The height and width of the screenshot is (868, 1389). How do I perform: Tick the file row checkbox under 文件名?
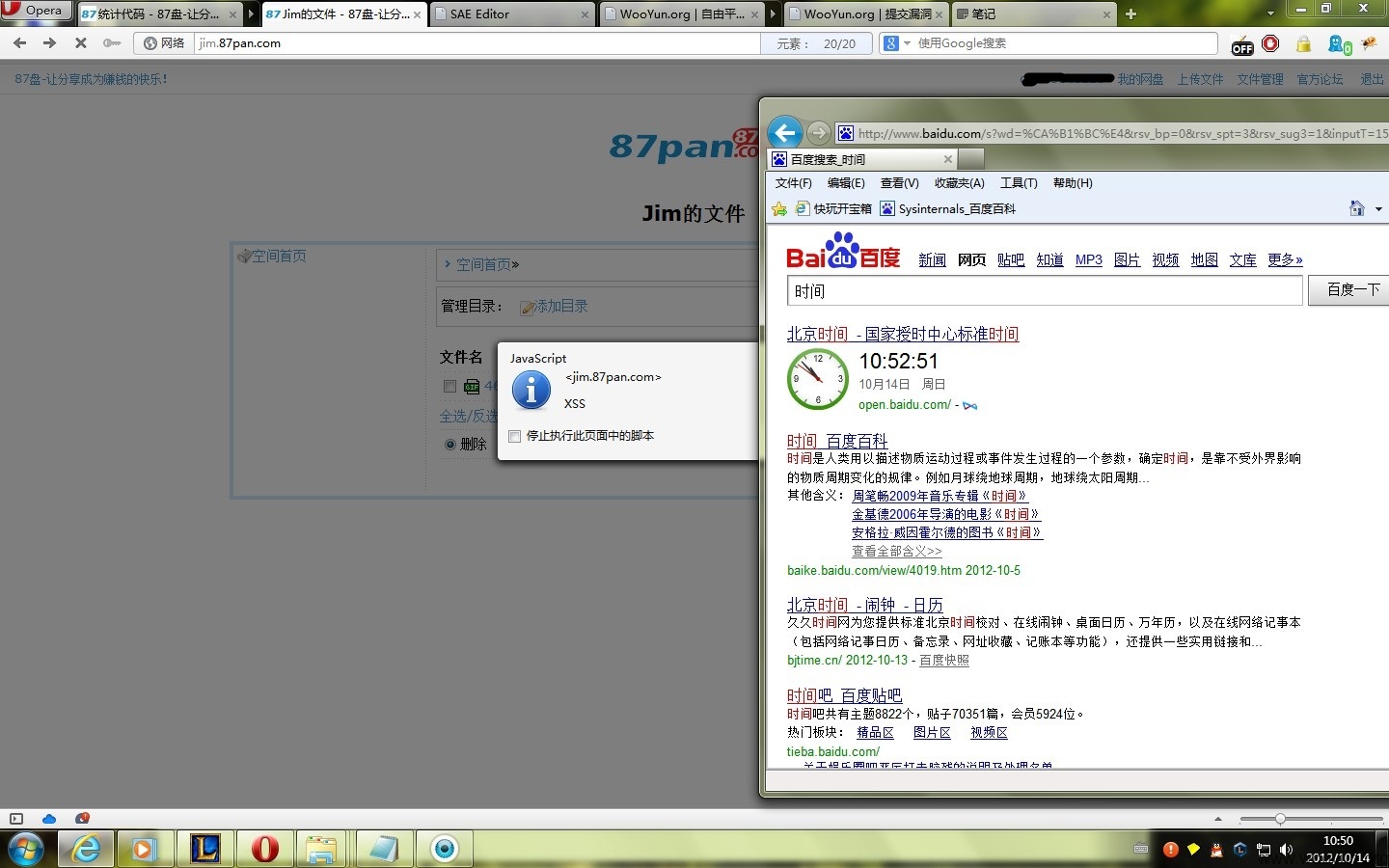pos(449,386)
